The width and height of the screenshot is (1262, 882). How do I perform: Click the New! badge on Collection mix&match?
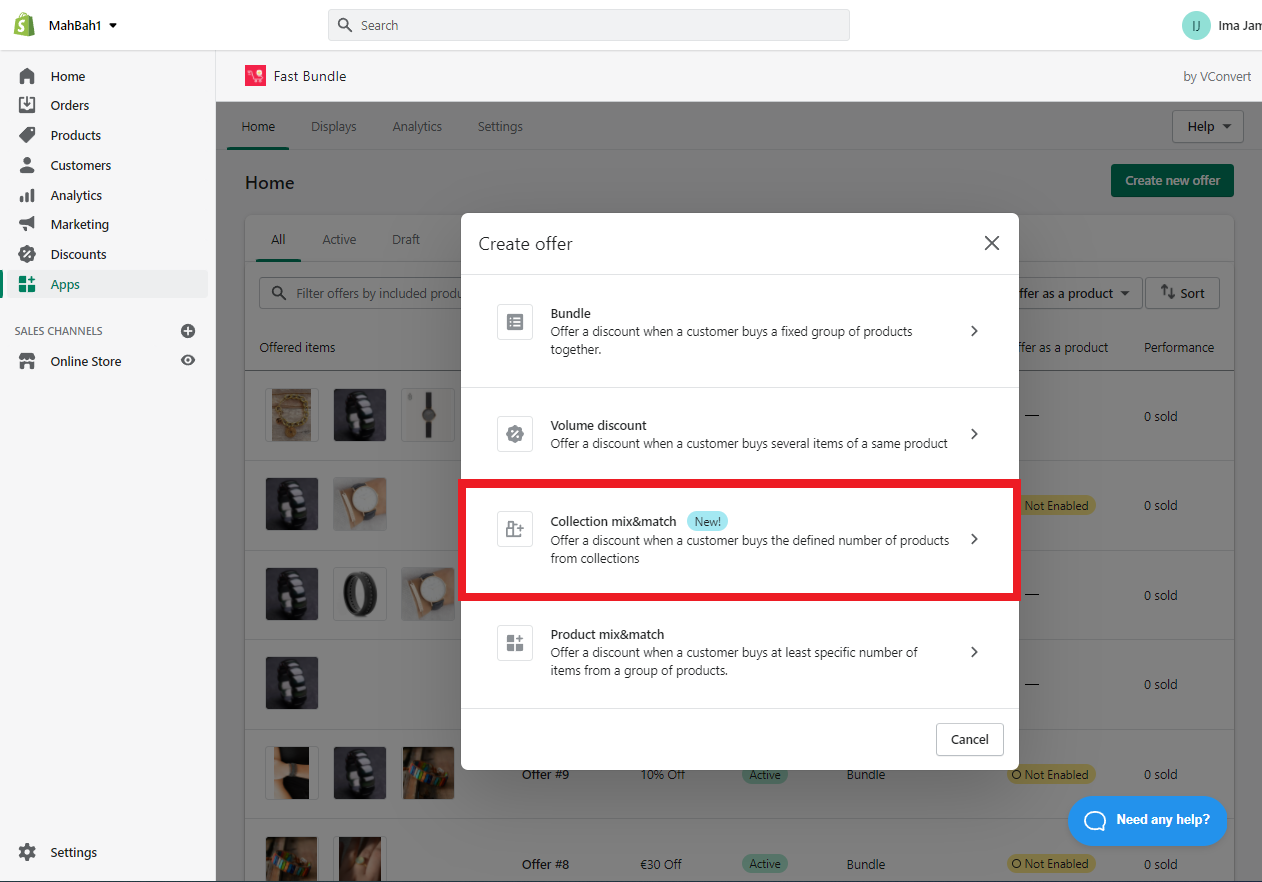point(707,521)
